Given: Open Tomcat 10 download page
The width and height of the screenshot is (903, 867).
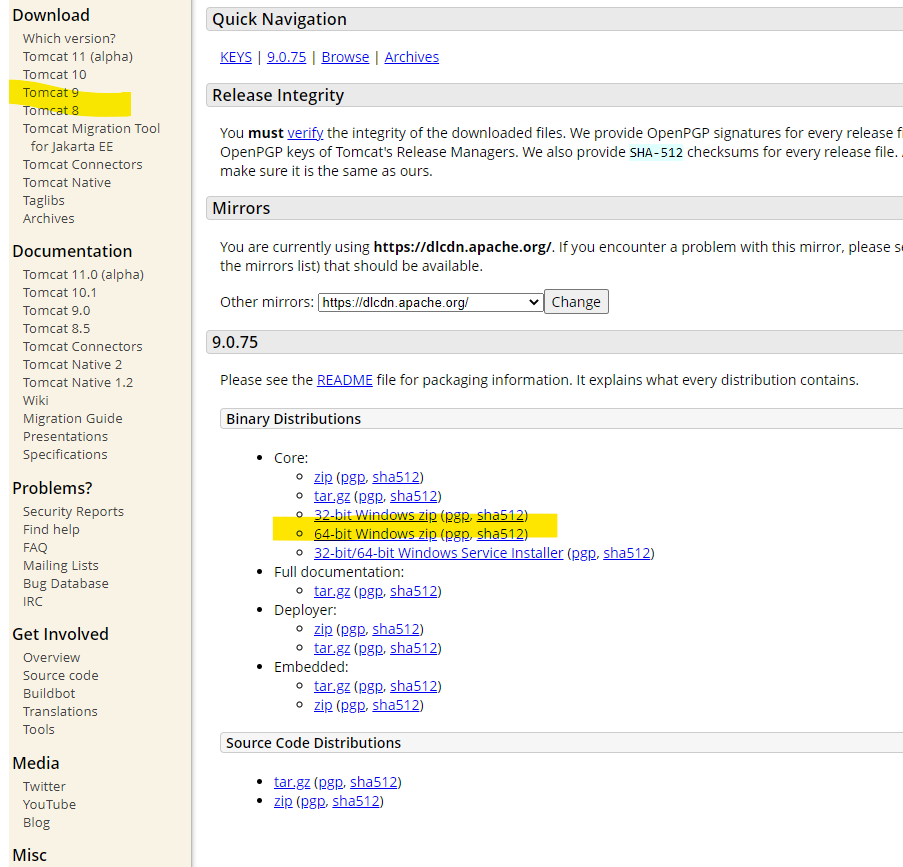Looking at the screenshot, I should click(55, 74).
